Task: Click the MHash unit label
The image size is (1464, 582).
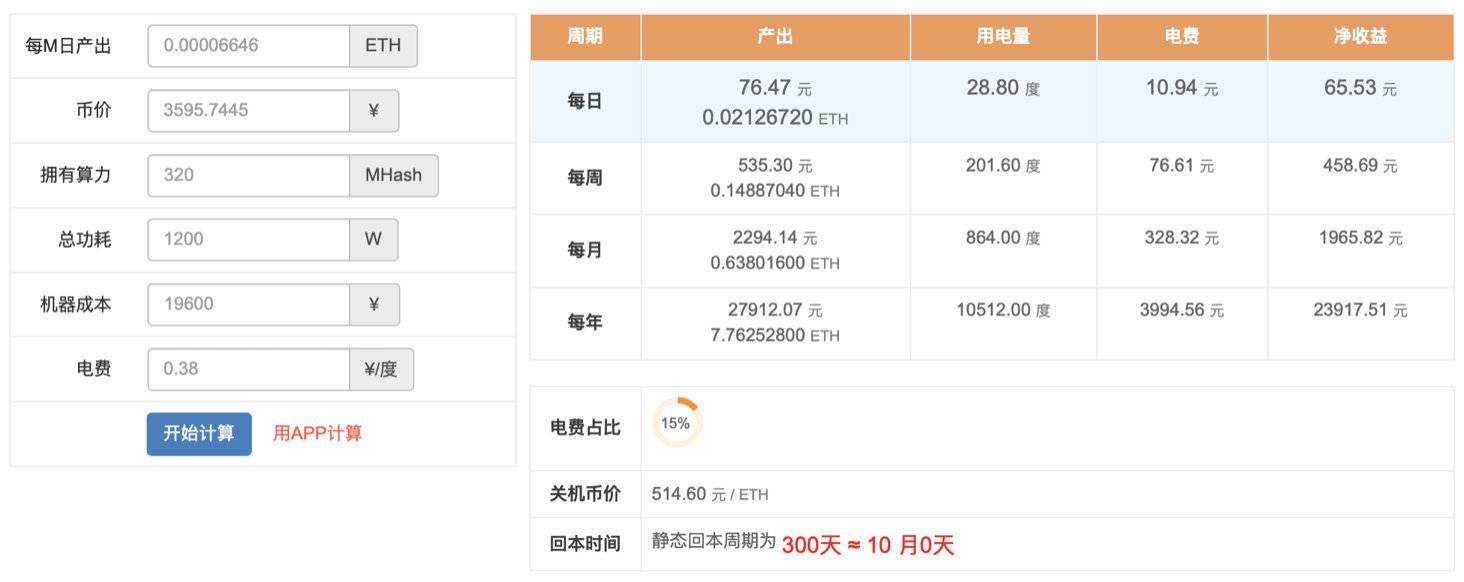Action: (x=393, y=174)
